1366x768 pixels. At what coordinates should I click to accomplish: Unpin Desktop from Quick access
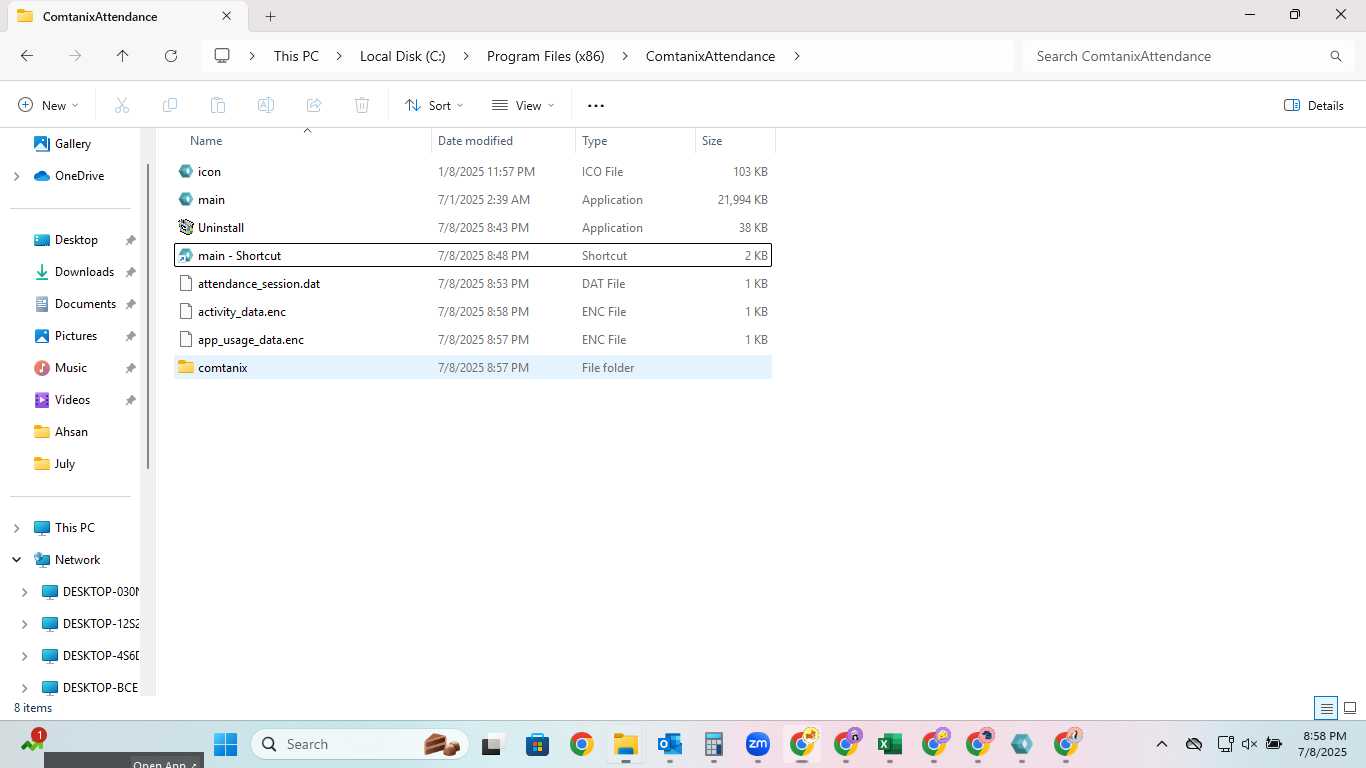pyautogui.click(x=130, y=240)
